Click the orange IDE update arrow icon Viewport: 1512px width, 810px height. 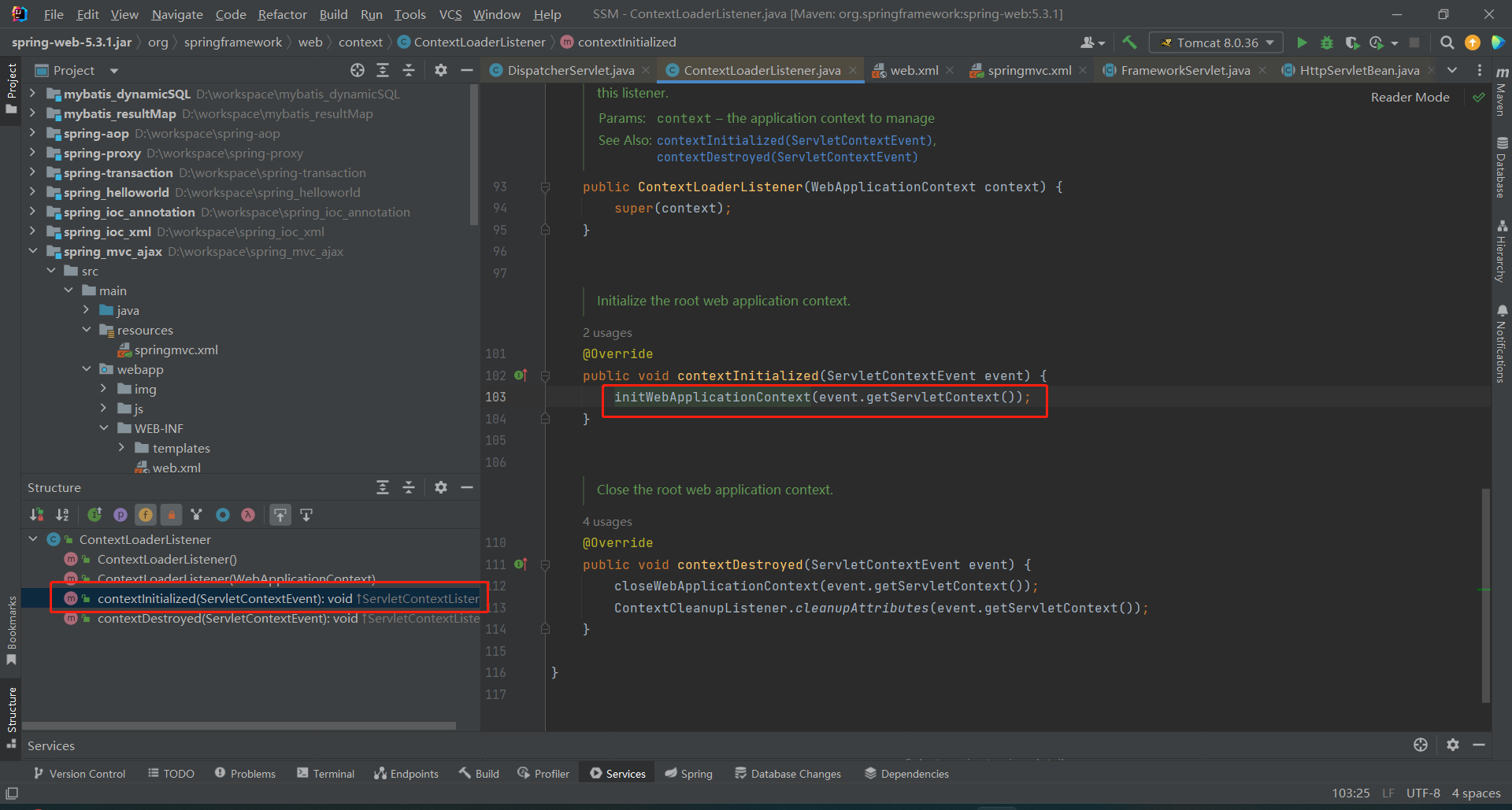tap(1472, 43)
